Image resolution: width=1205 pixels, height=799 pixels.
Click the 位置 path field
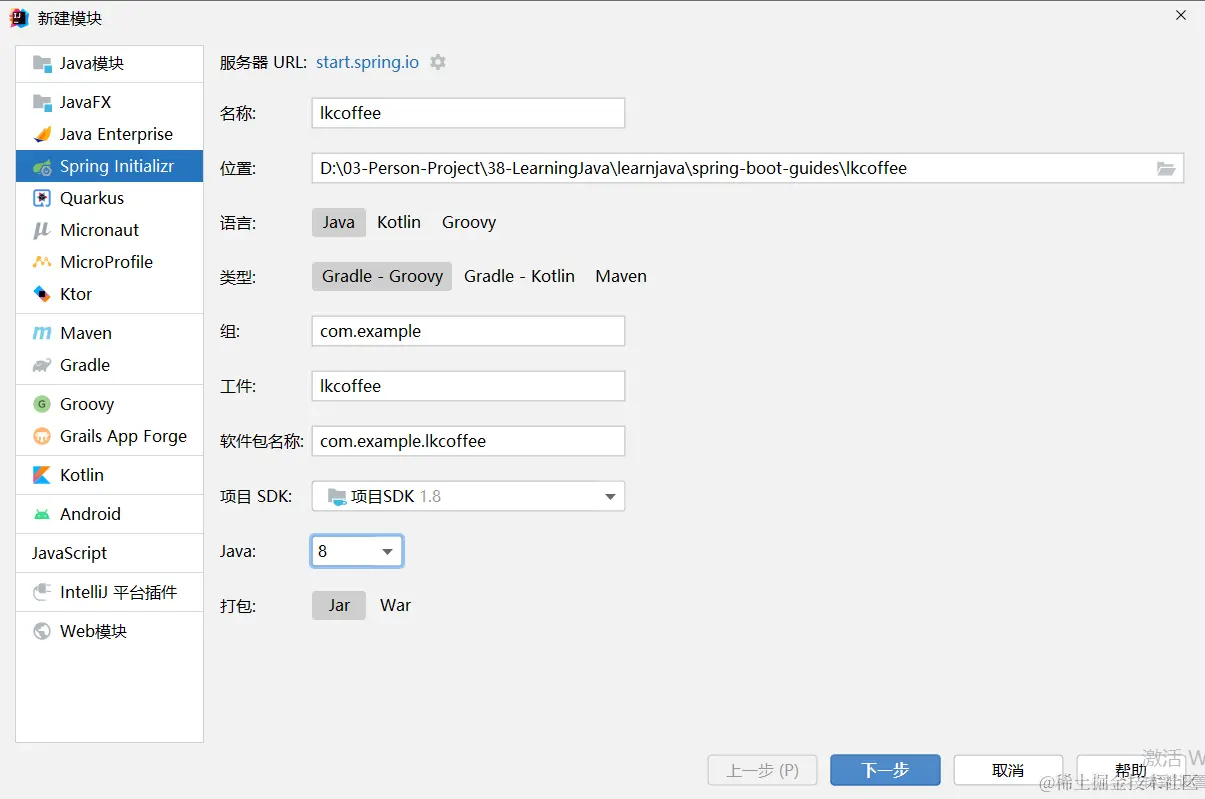tap(747, 168)
